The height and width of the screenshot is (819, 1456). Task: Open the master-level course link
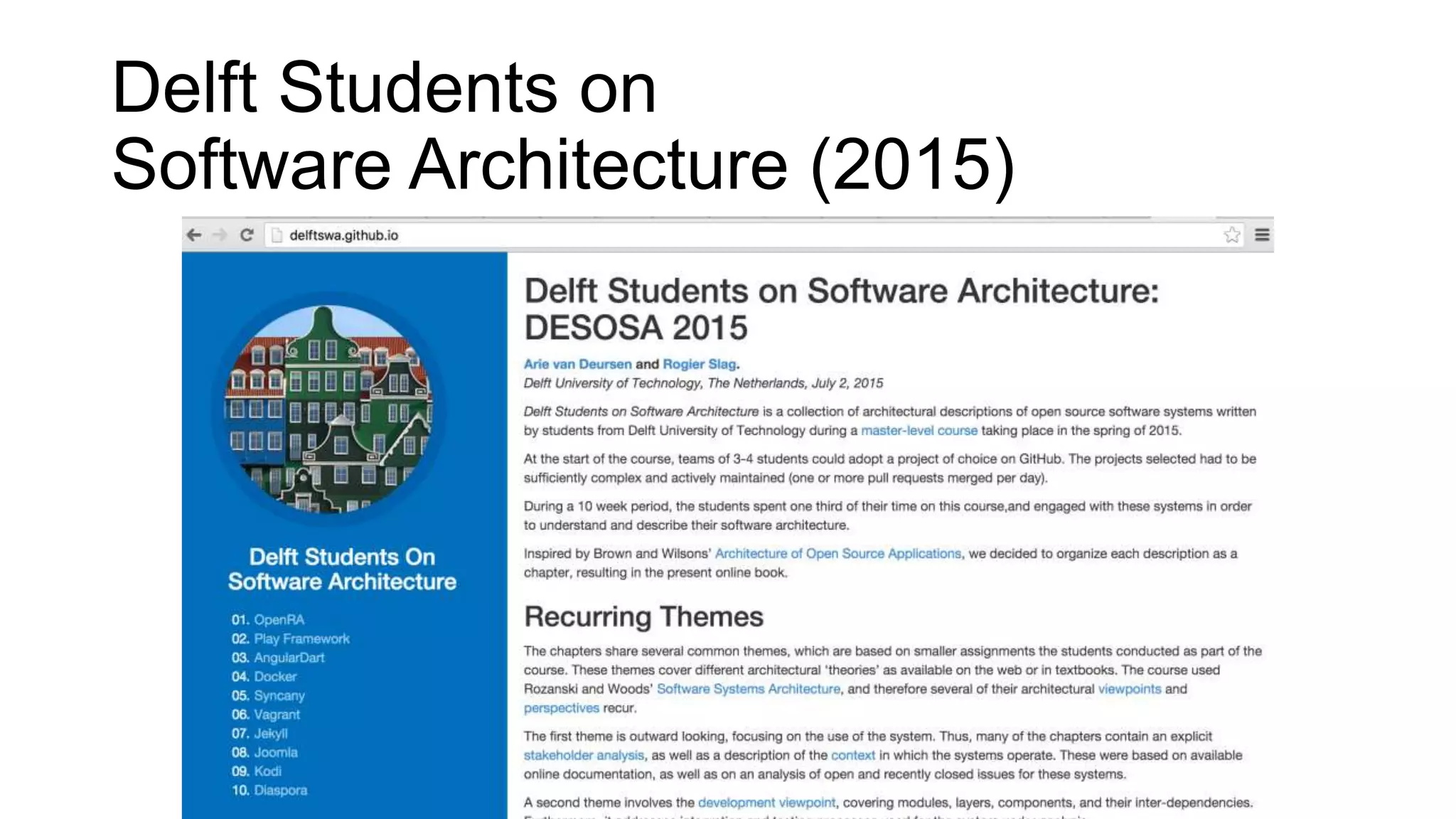click(919, 430)
